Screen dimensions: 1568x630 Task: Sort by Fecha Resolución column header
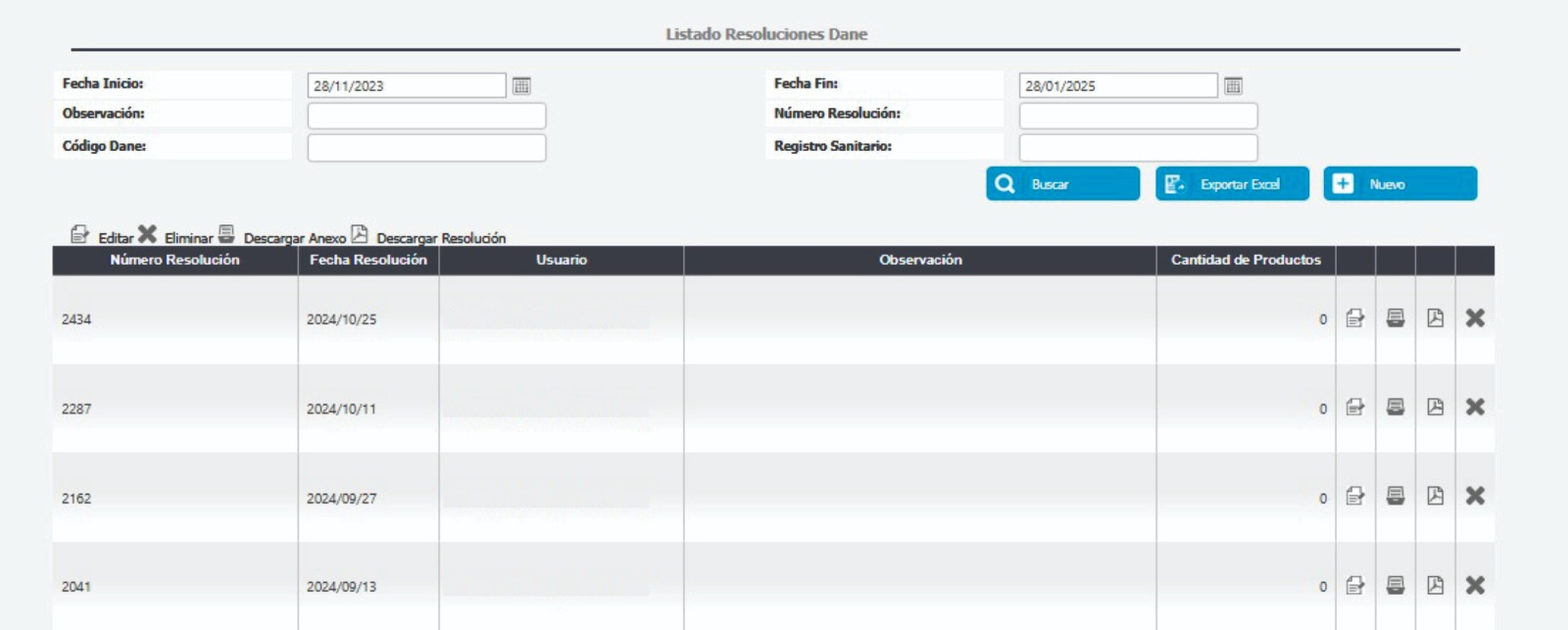point(368,261)
